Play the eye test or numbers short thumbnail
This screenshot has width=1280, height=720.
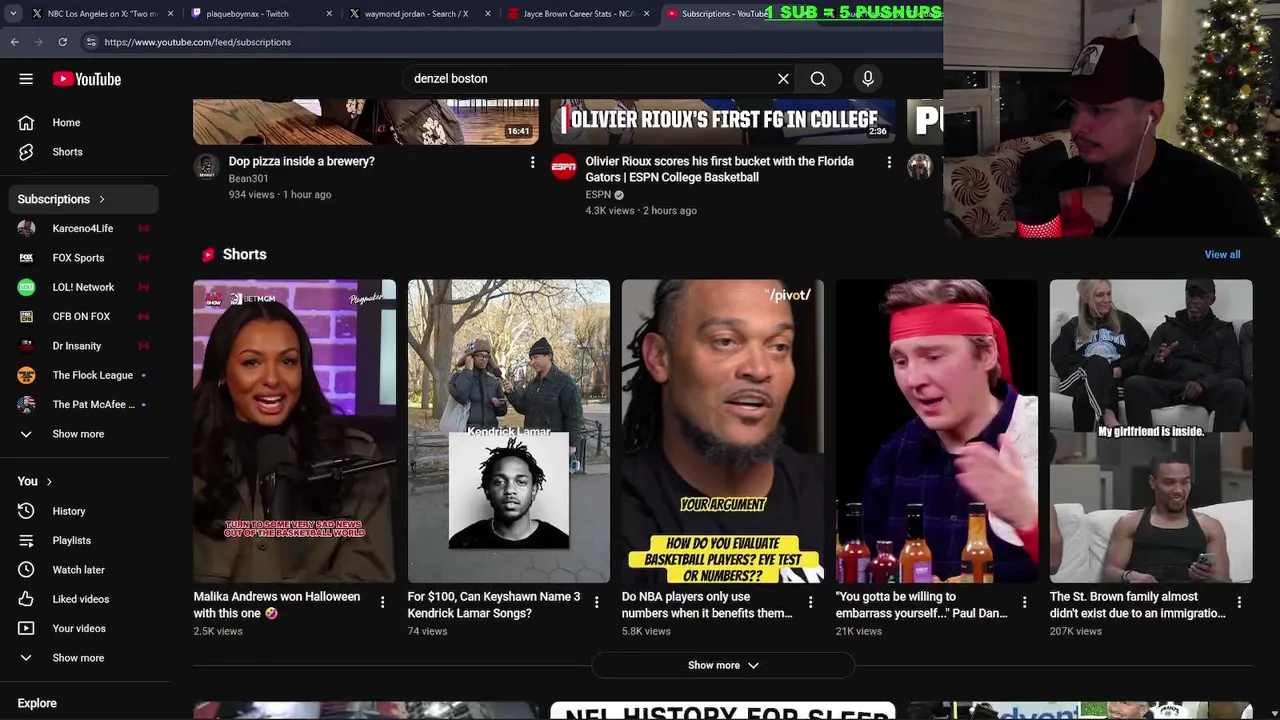tap(723, 431)
